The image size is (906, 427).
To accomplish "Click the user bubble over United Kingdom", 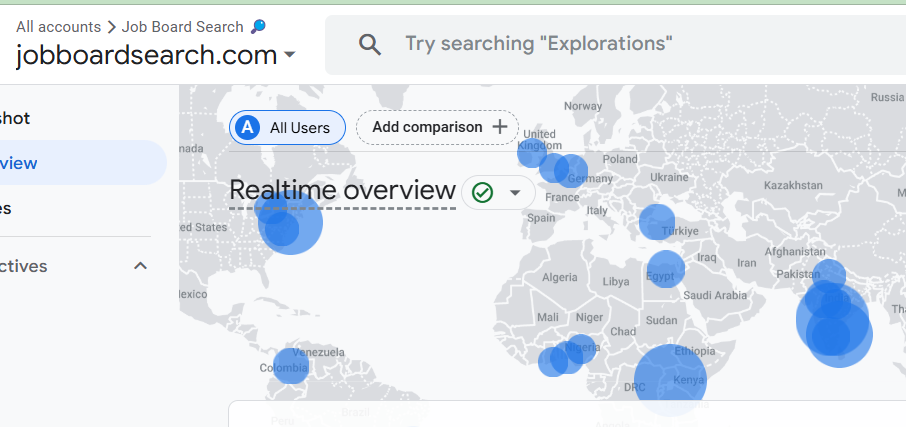I will coord(532,153).
